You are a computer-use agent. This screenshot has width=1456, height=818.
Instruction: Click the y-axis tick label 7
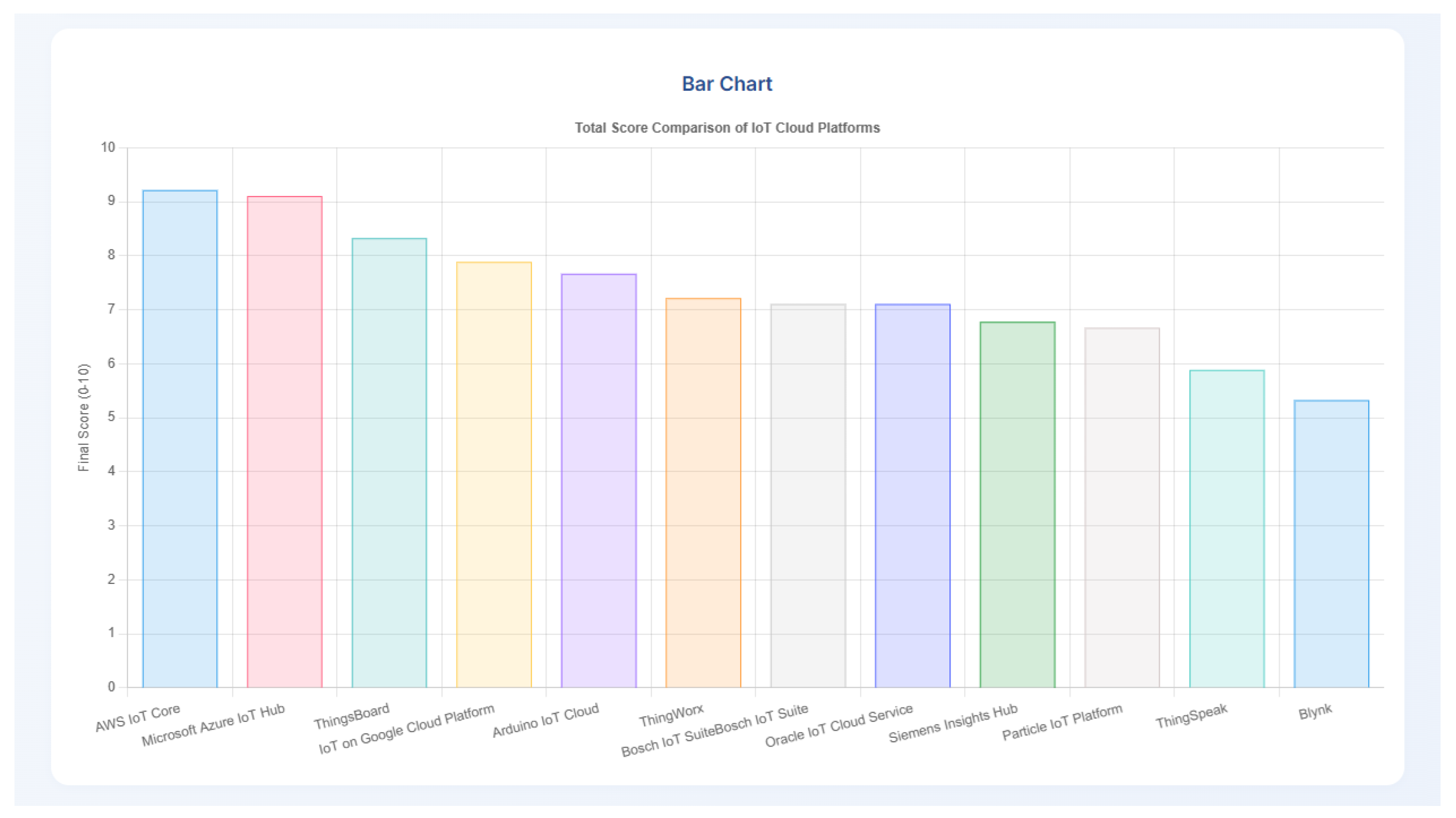112,309
